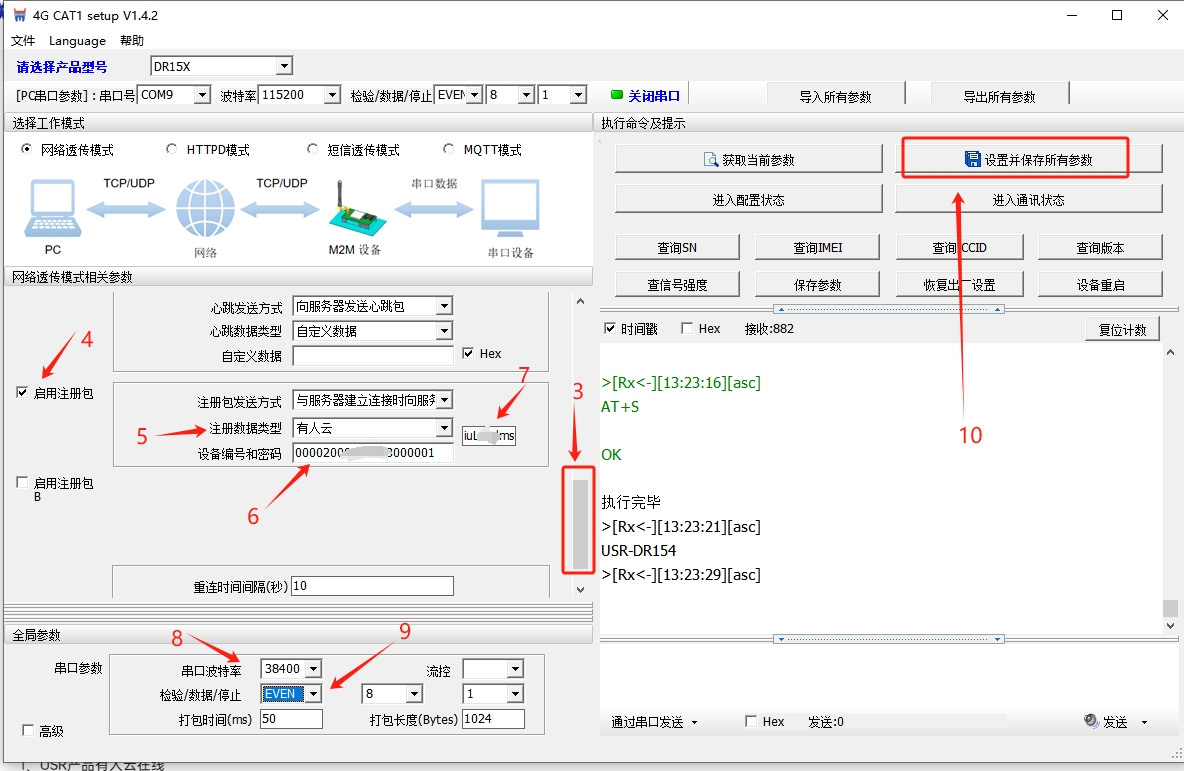Toggle the 启用注册包 checkbox
This screenshot has height=771, width=1184.
[x=22, y=393]
